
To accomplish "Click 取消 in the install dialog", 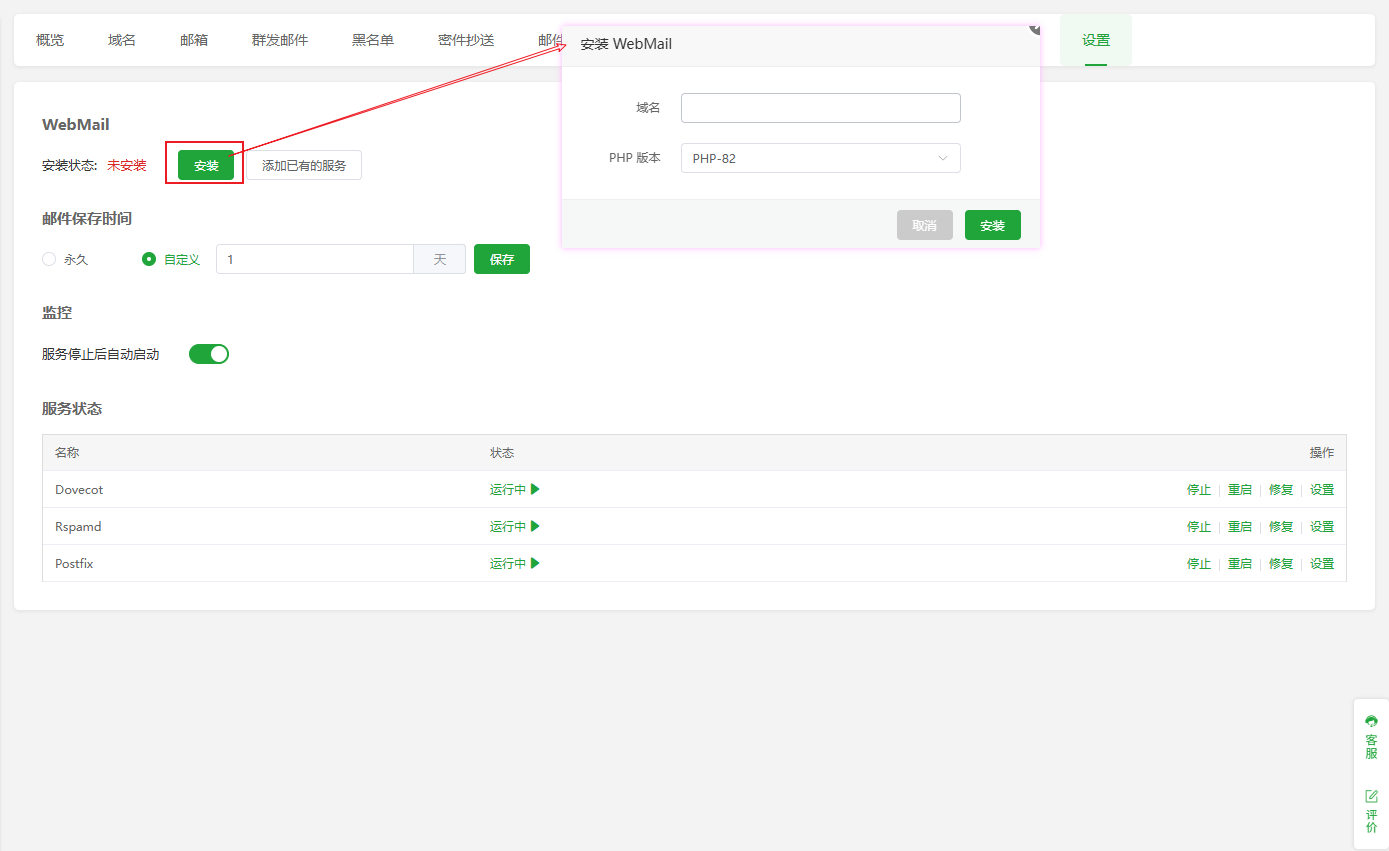I will (x=925, y=225).
